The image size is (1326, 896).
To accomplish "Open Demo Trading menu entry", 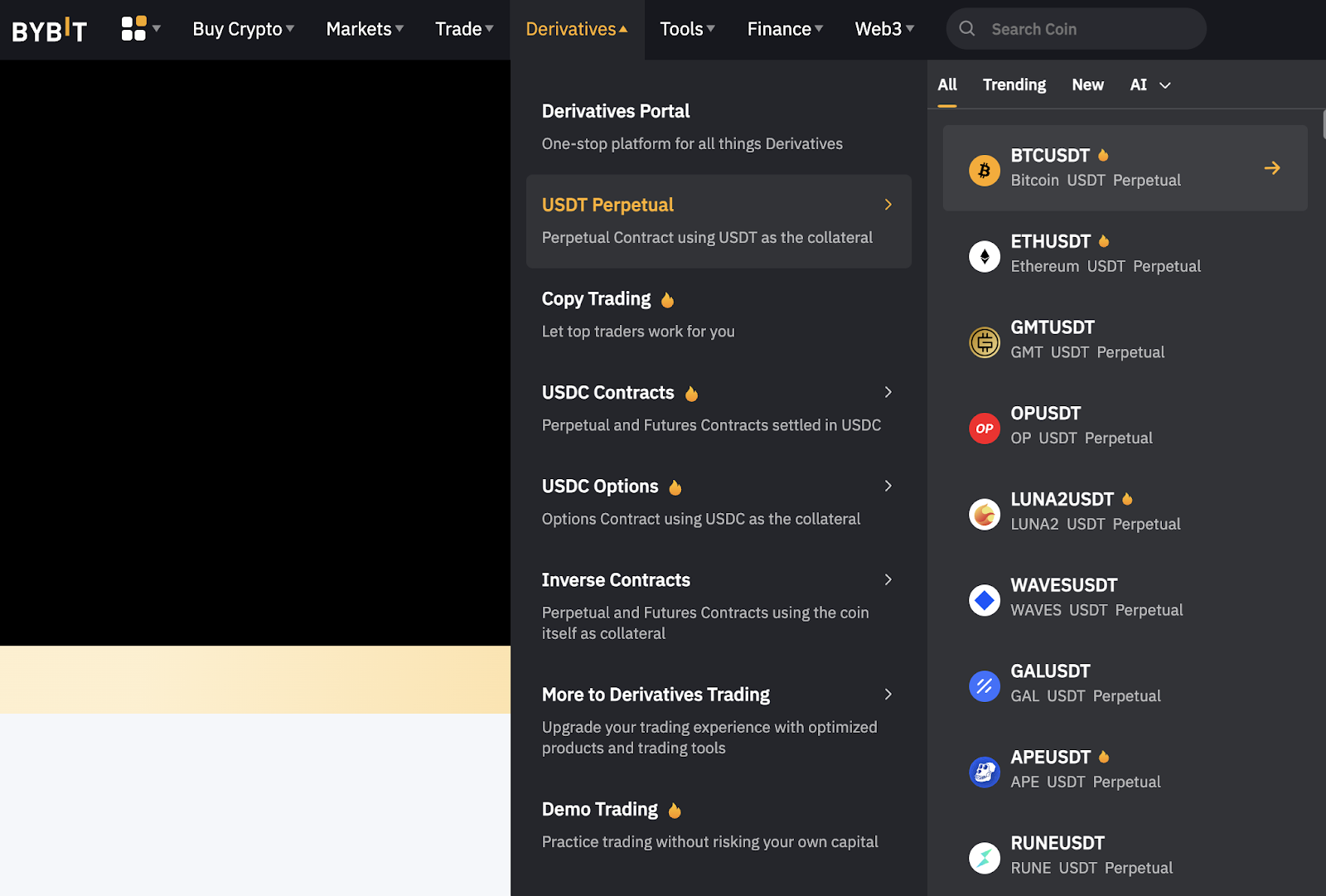I will (x=719, y=825).
